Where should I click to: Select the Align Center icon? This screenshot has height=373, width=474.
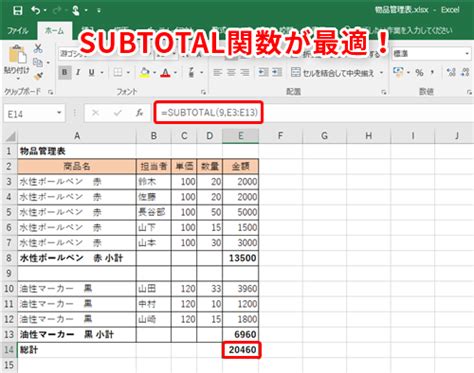[x=231, y=72]
